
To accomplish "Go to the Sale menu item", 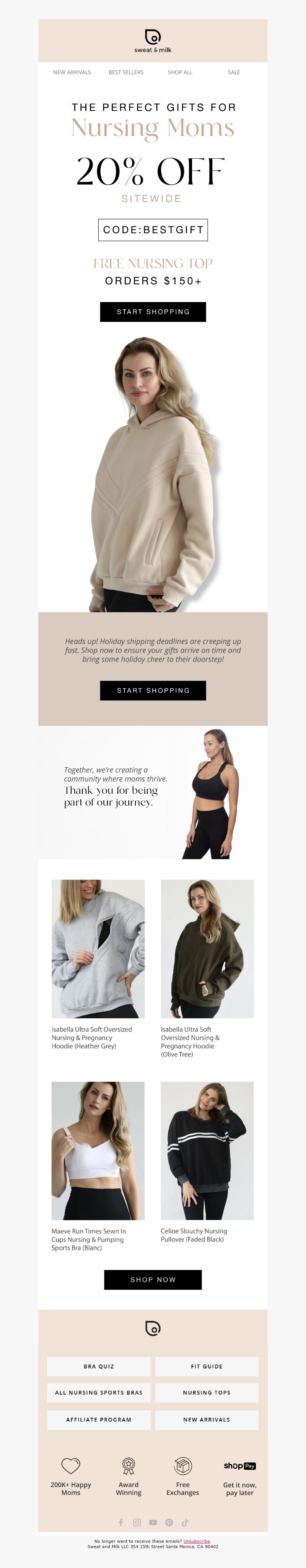I will [234, 72].
